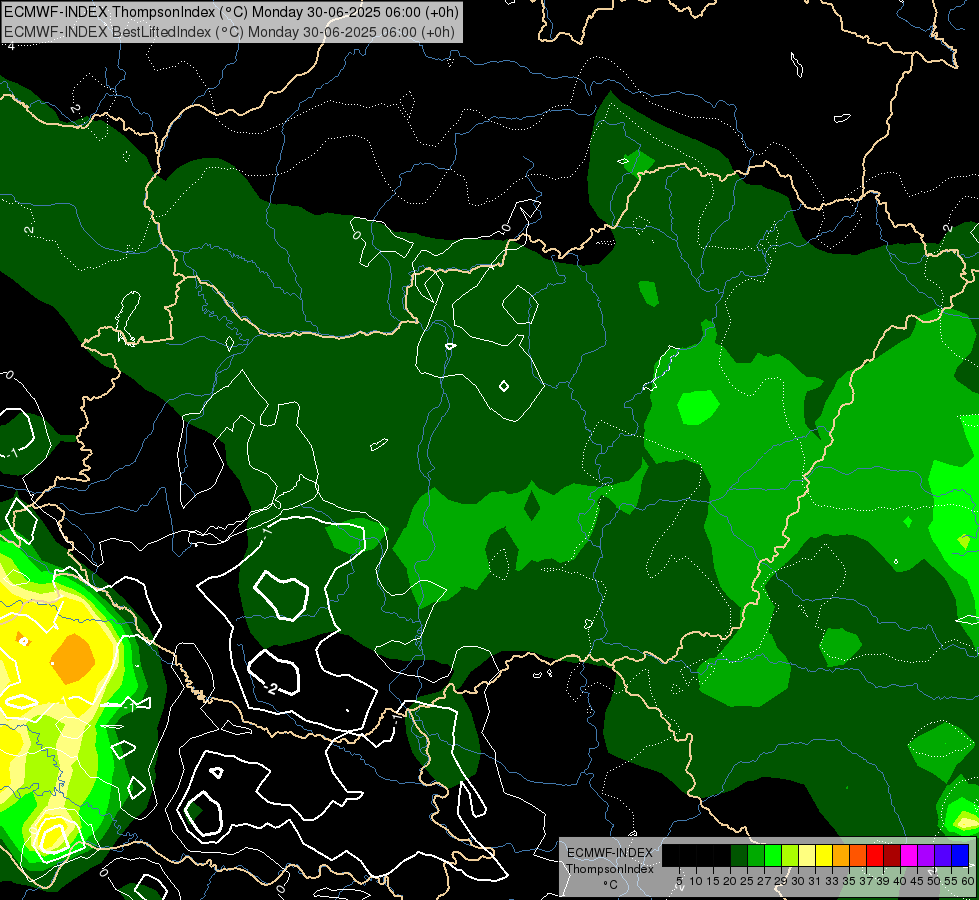Click the legend tick label 30
This screenshot has height=900, width=979.
(797, 881)
